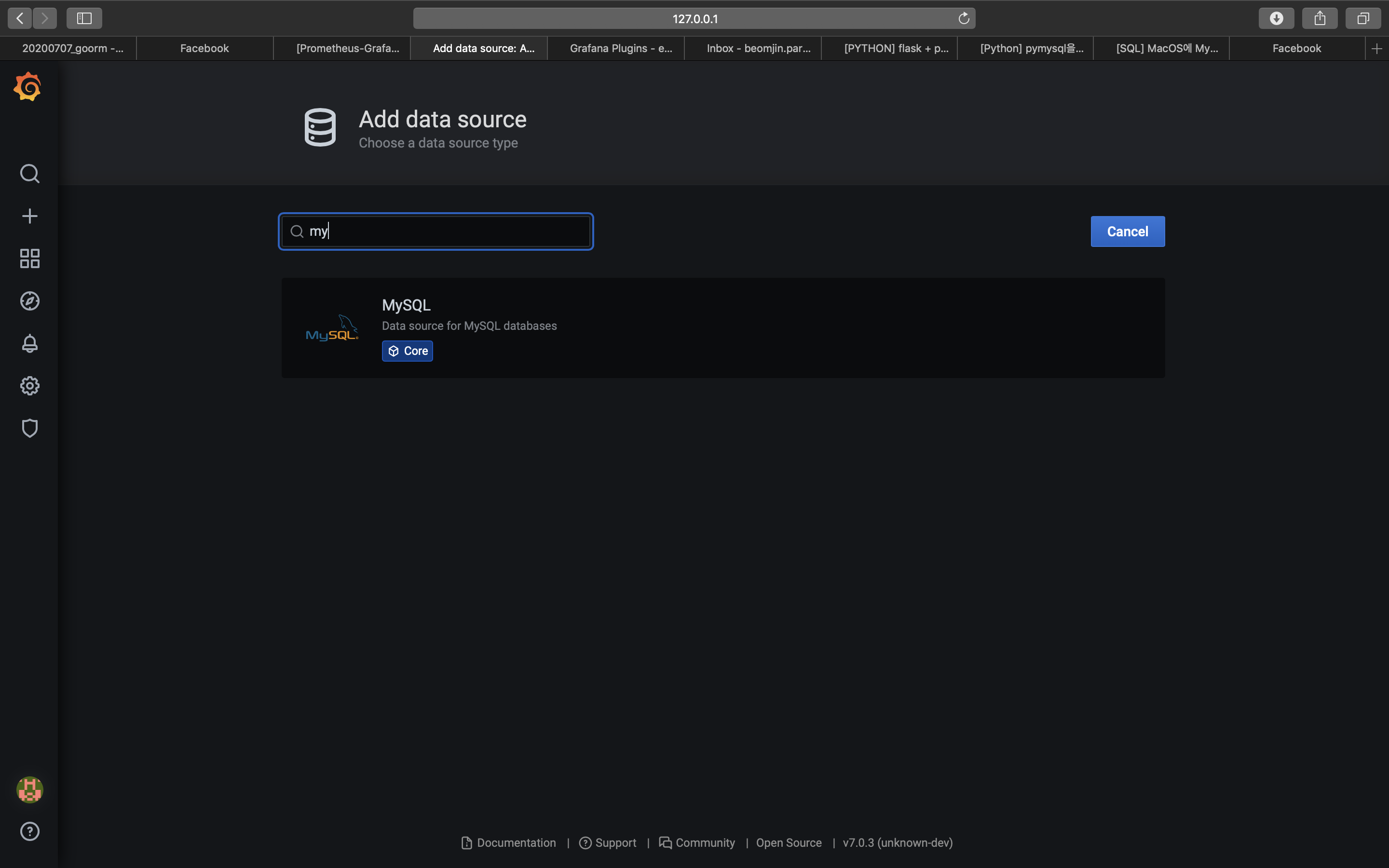This screenshot has height=868, width=1389.
Task: Click the user avatar in sidebar
Action: point(29,789)
